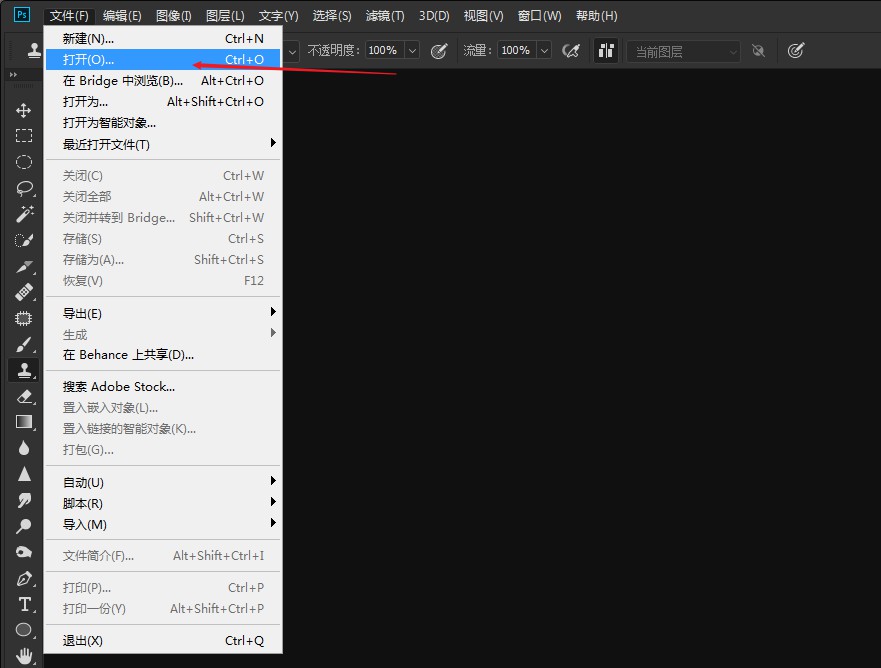This screenshot has width=881, height=668.
Task: Select the Blur droplet tool
Action: click(24, 448)
